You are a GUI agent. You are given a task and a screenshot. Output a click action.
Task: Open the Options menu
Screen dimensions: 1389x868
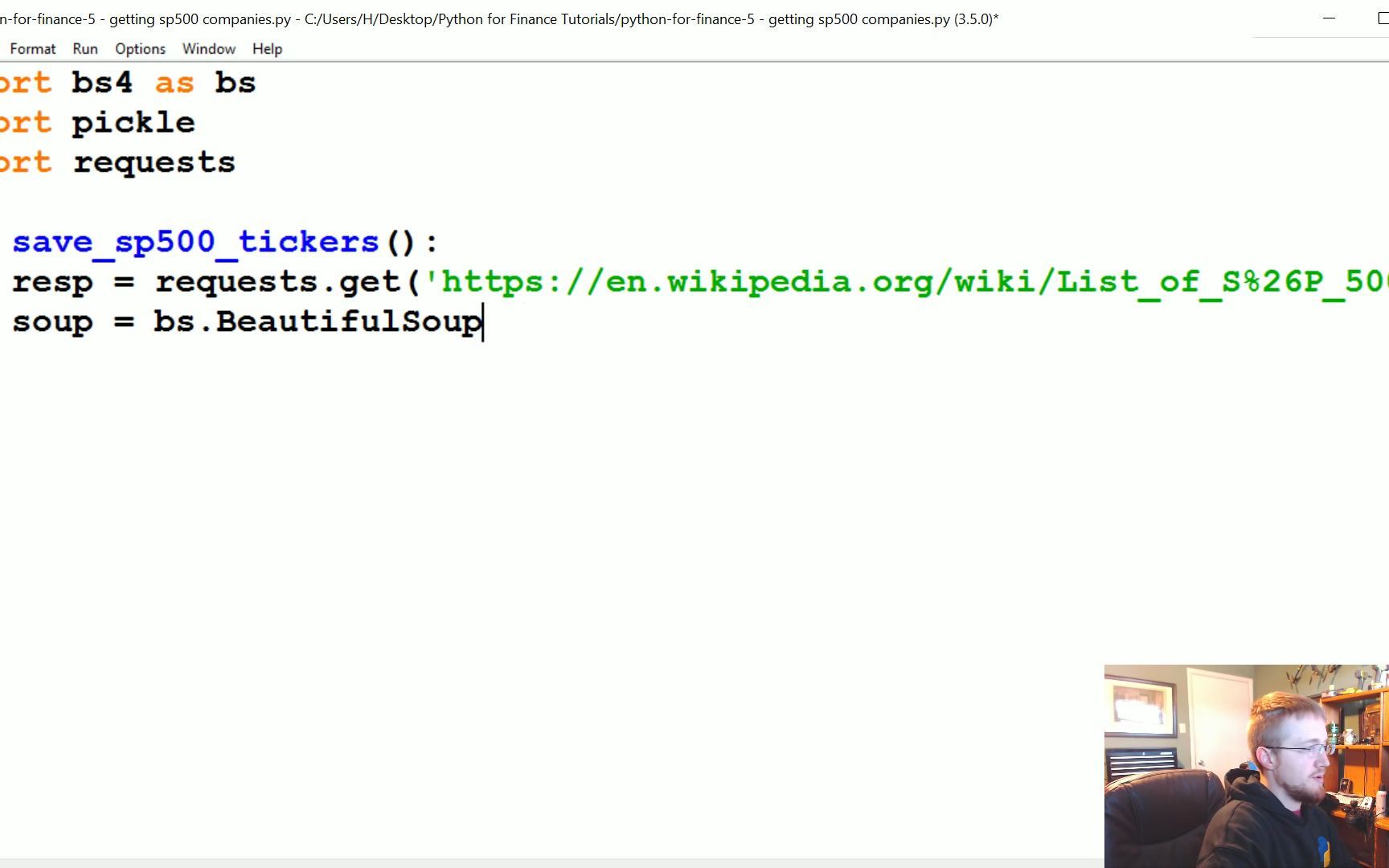(x=140, y=49)
